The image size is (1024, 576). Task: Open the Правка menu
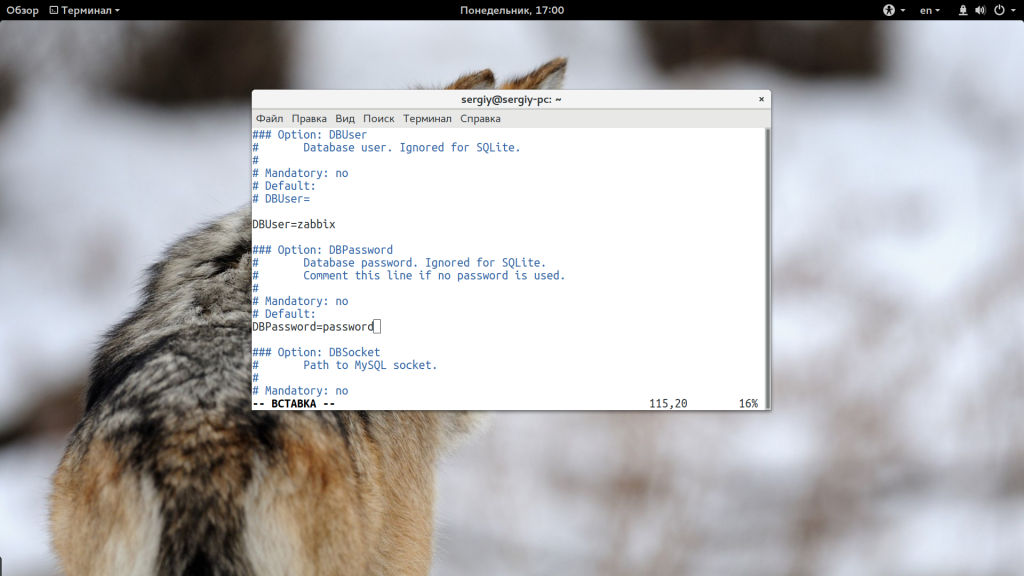pos(309,118)
